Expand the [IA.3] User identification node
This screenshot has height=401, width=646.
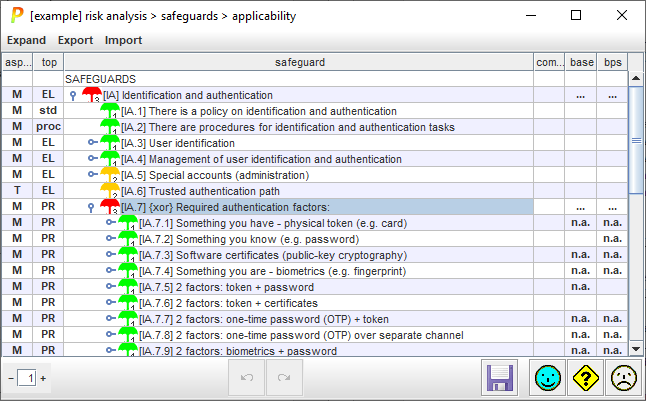coord(92,143)
